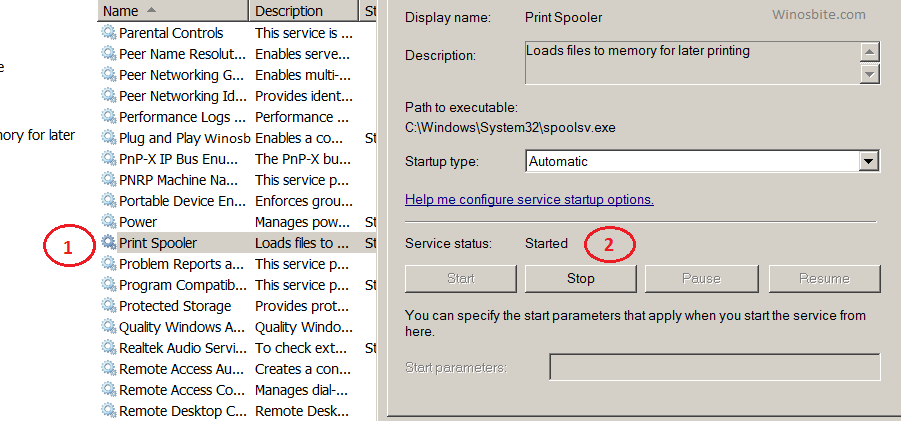Click the Realtek Audio Service gear icon
The image size is (901, 426).
coord(108,348)
